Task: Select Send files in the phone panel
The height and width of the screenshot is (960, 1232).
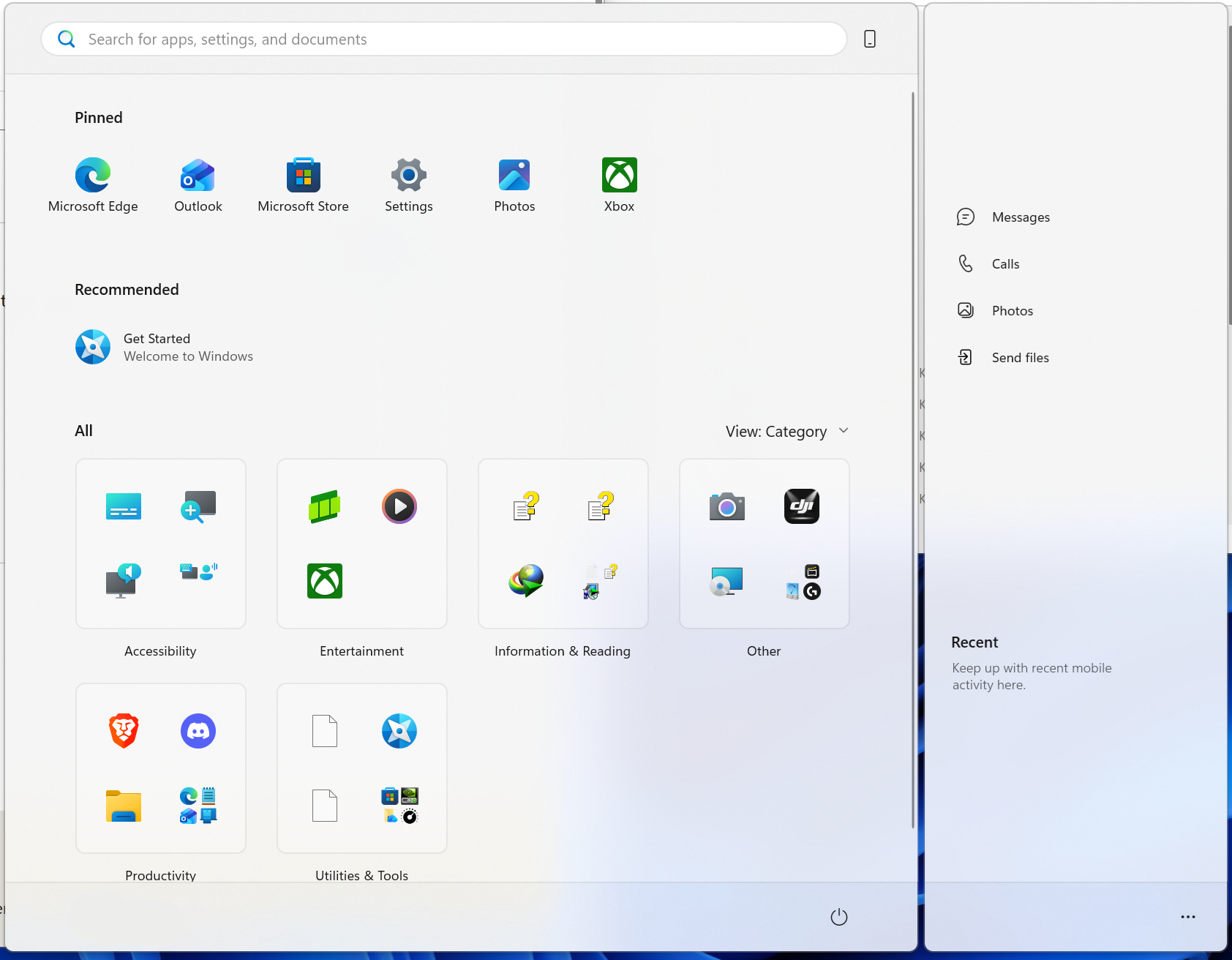Action: click(1003, 358)
